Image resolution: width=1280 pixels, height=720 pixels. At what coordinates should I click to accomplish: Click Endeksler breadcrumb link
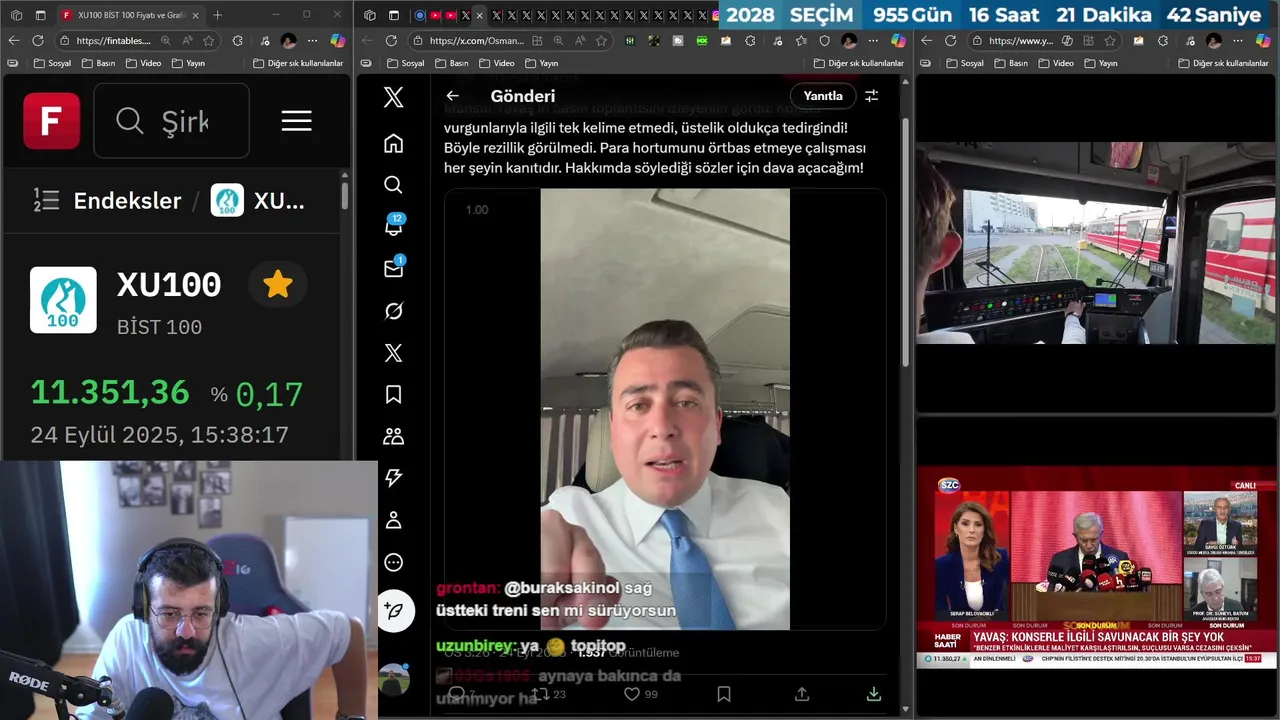(127, 201)
